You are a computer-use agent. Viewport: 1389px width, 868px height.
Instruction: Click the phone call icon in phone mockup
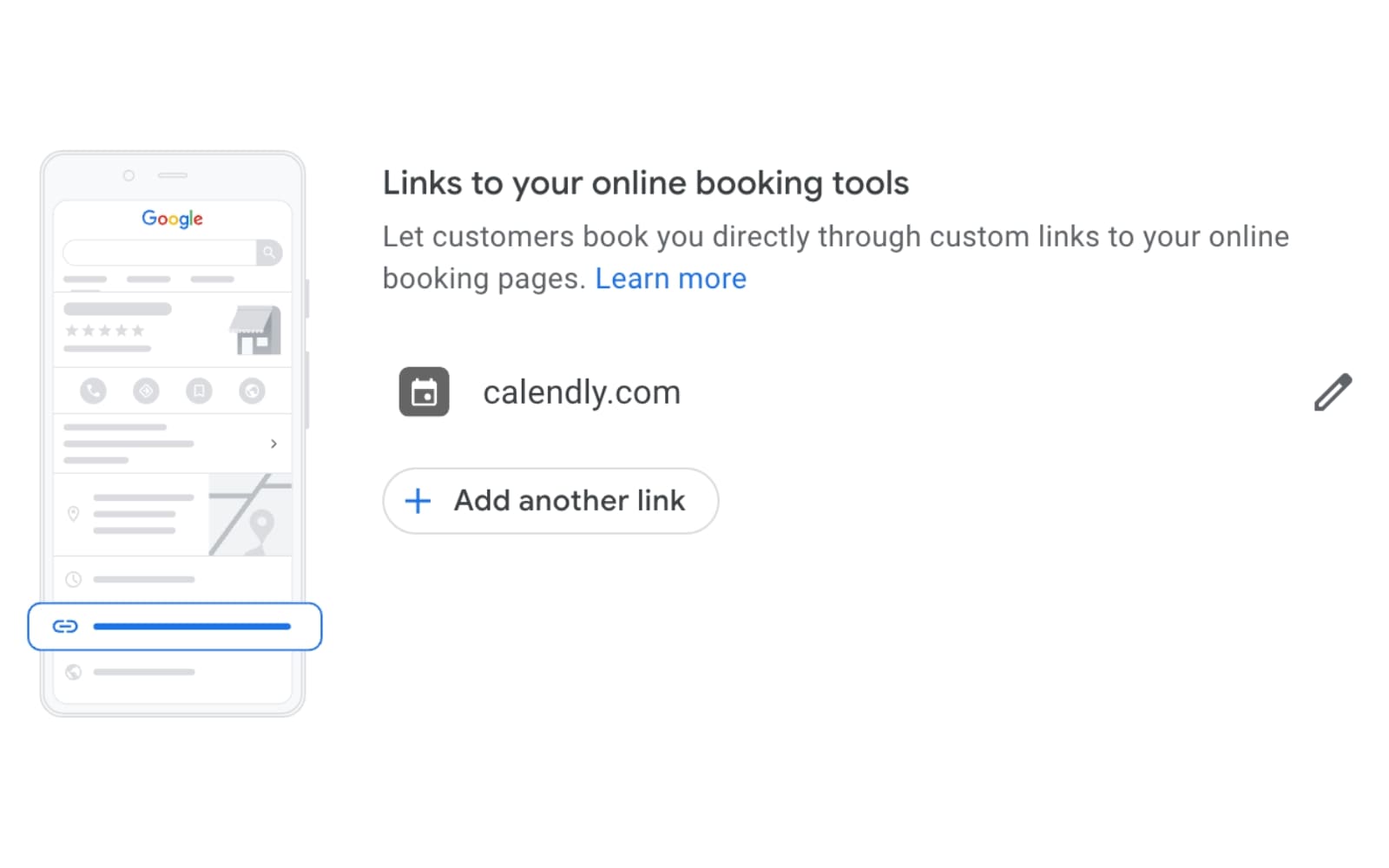pos(93,391)
